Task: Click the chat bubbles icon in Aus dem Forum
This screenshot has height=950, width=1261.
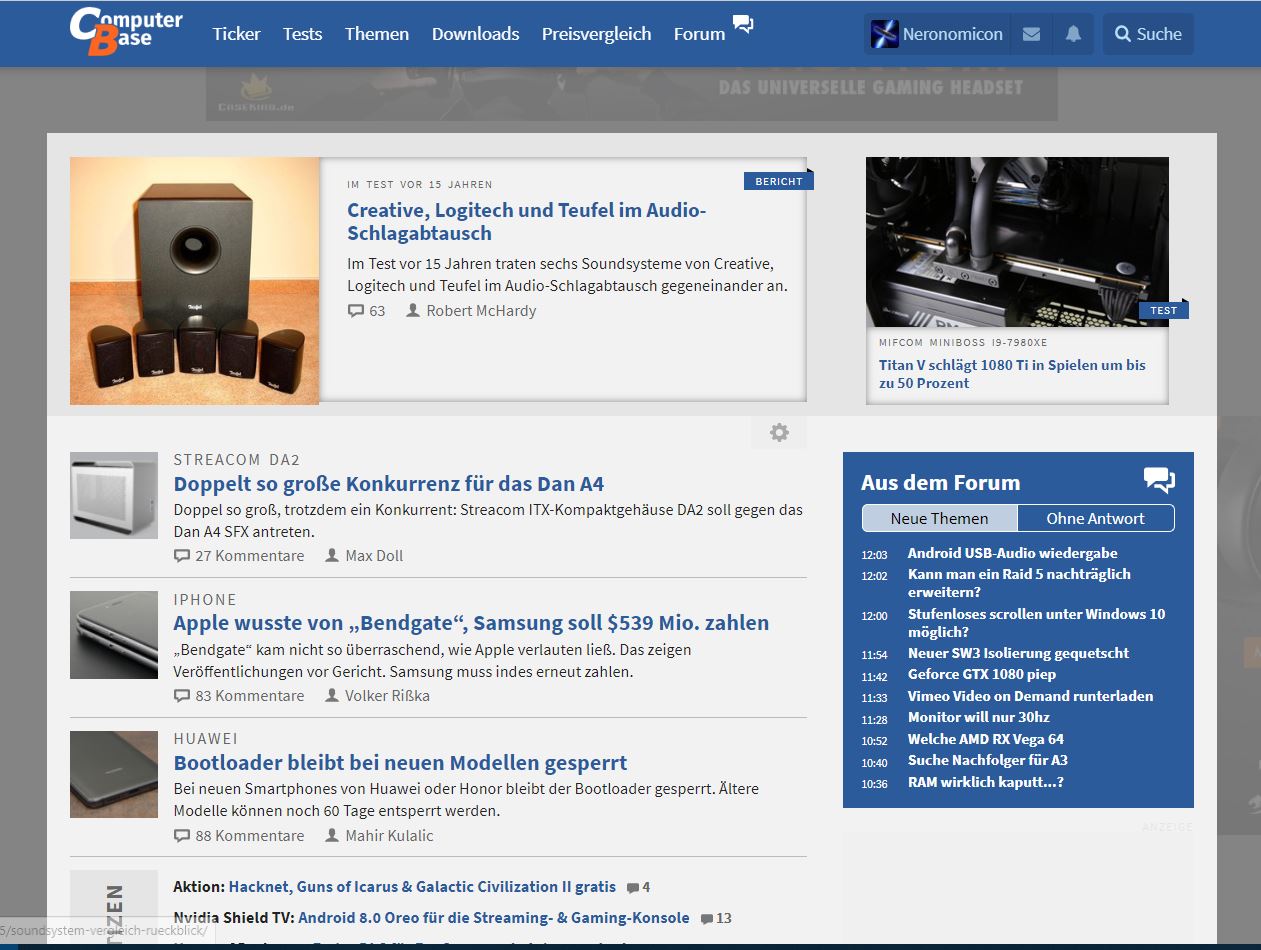Action: (1159, 481)
